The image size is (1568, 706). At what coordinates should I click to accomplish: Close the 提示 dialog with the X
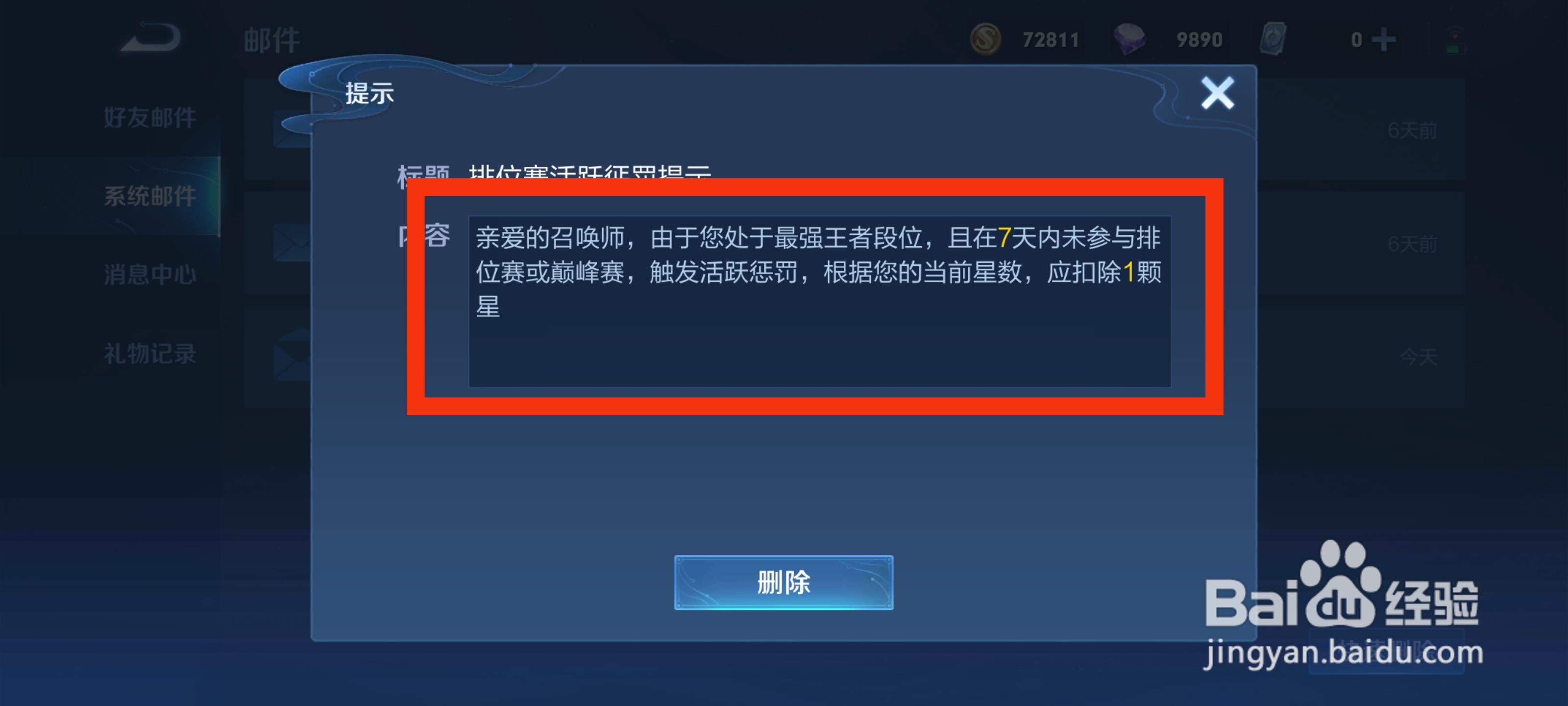point(1217,93)
